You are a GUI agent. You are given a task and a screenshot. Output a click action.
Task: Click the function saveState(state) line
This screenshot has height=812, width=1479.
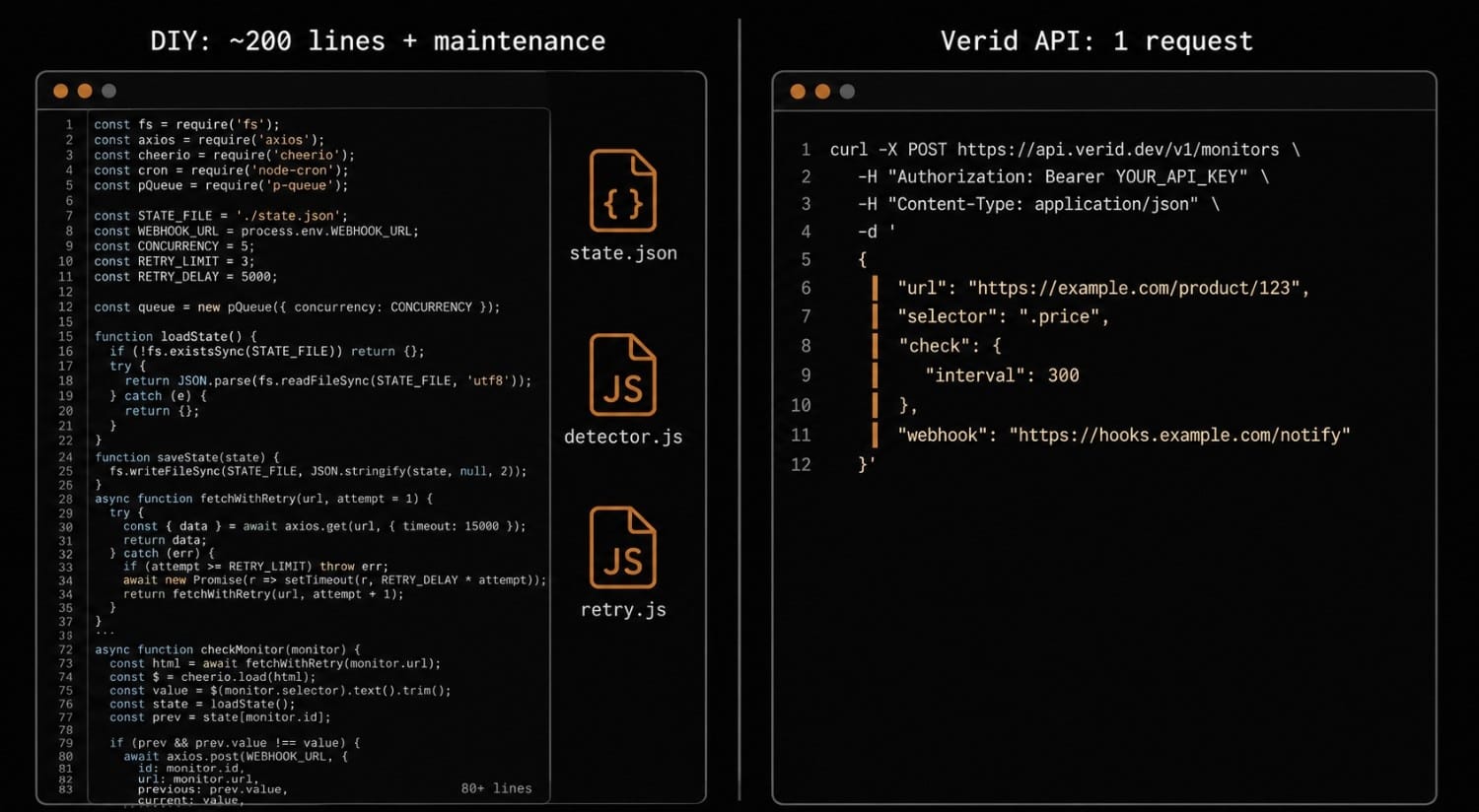(x=187, y=457)
